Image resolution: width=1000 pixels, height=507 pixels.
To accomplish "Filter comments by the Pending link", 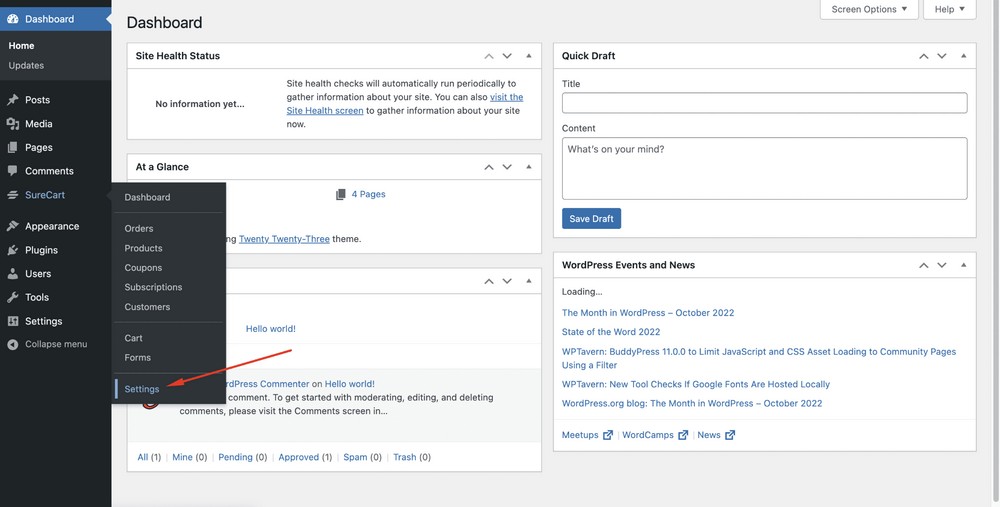I will coord(235,457).
